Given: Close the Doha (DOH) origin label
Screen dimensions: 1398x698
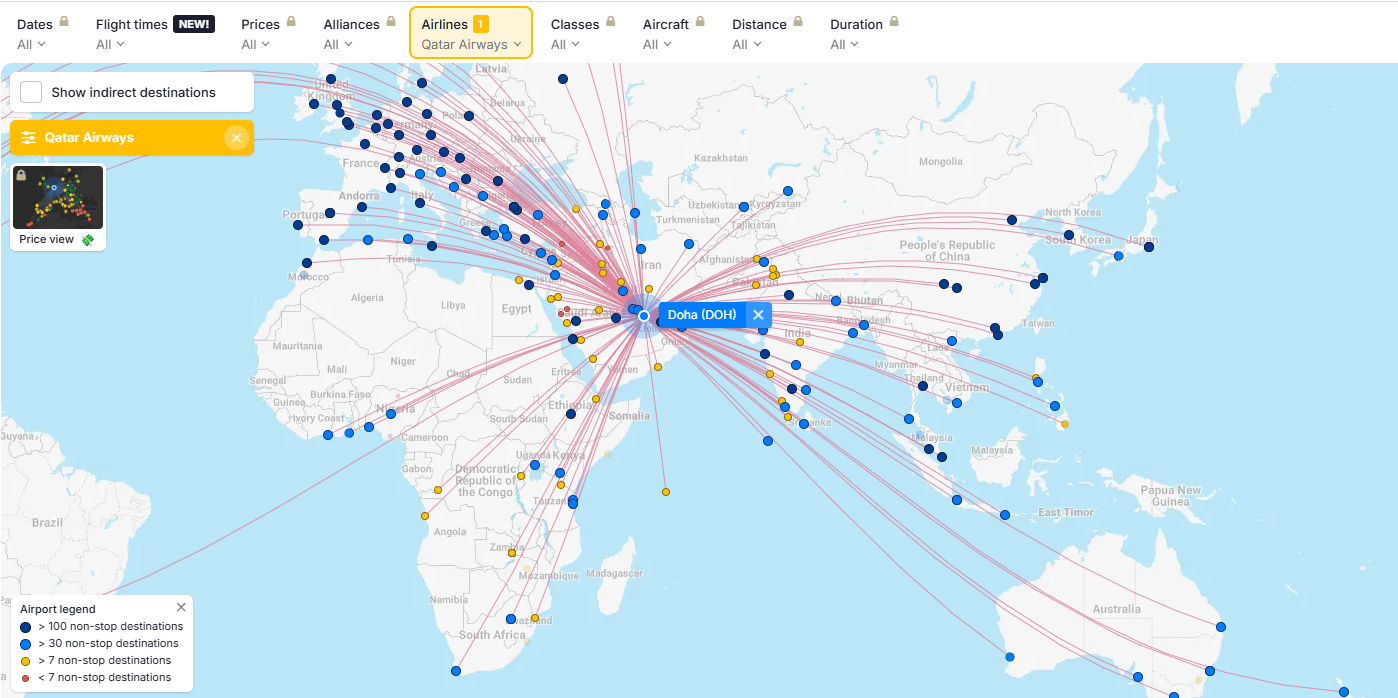Looking at the screenshot, I should pos(758,315).
